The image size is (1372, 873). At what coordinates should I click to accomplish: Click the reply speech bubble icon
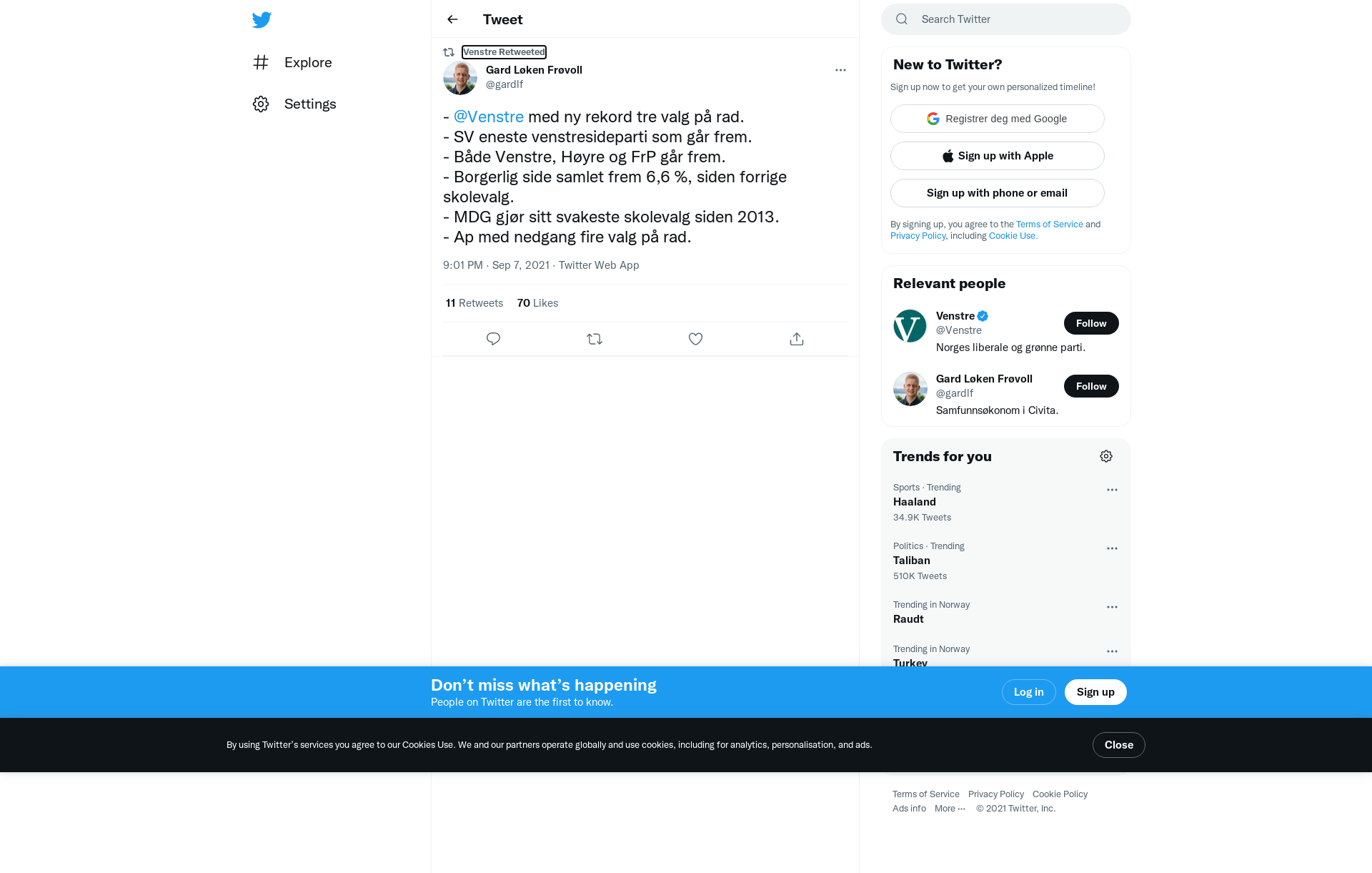click(493, 339)
